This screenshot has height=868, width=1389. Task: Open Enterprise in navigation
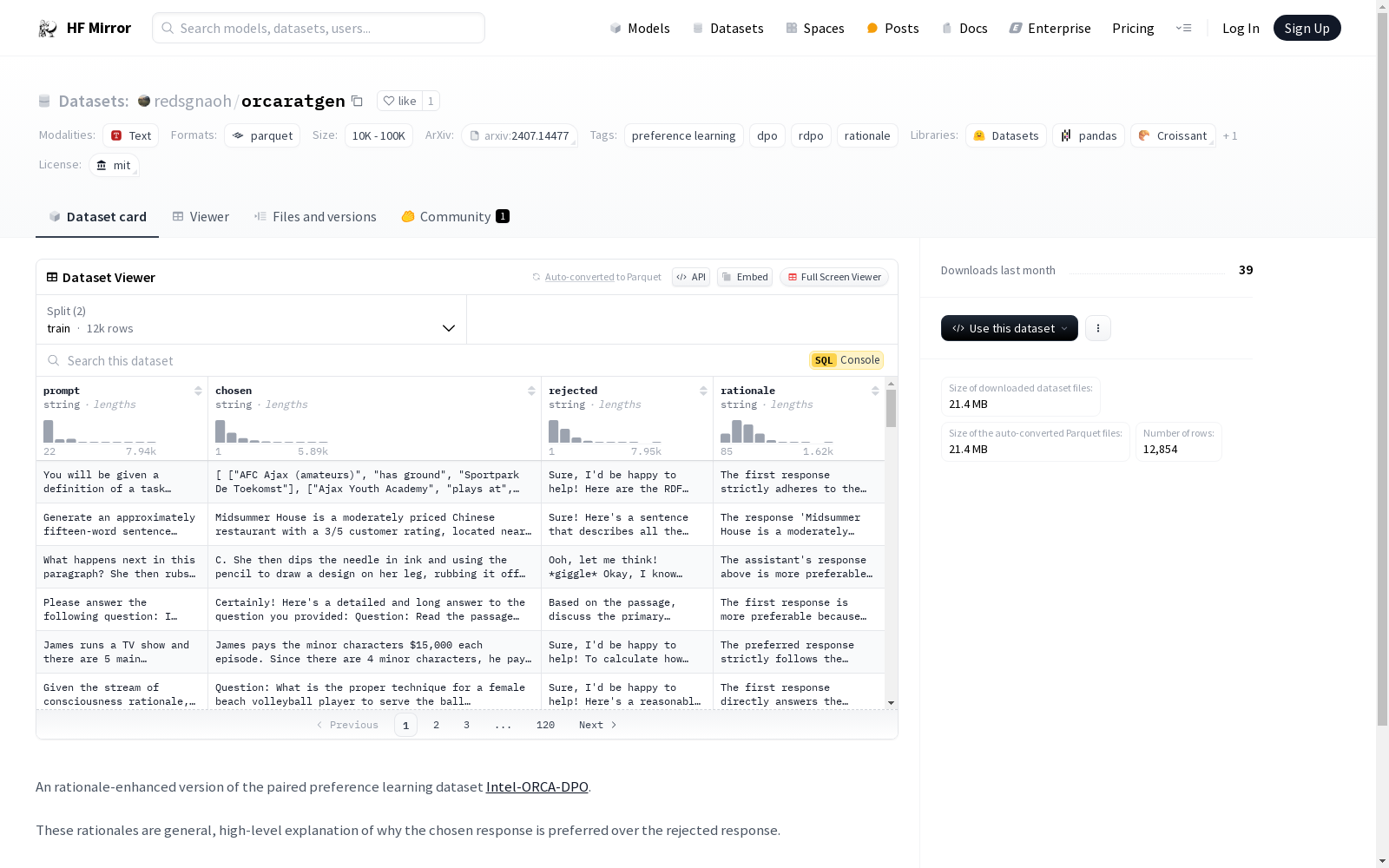1050,29
